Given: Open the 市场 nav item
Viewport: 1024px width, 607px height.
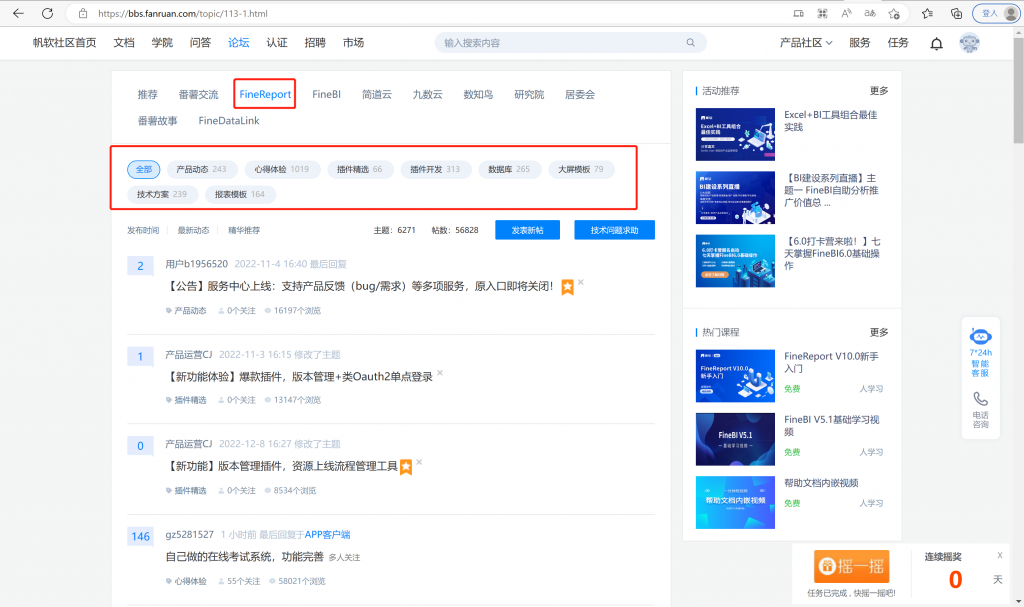Looking at the screenshot, I should pos(353,42).
